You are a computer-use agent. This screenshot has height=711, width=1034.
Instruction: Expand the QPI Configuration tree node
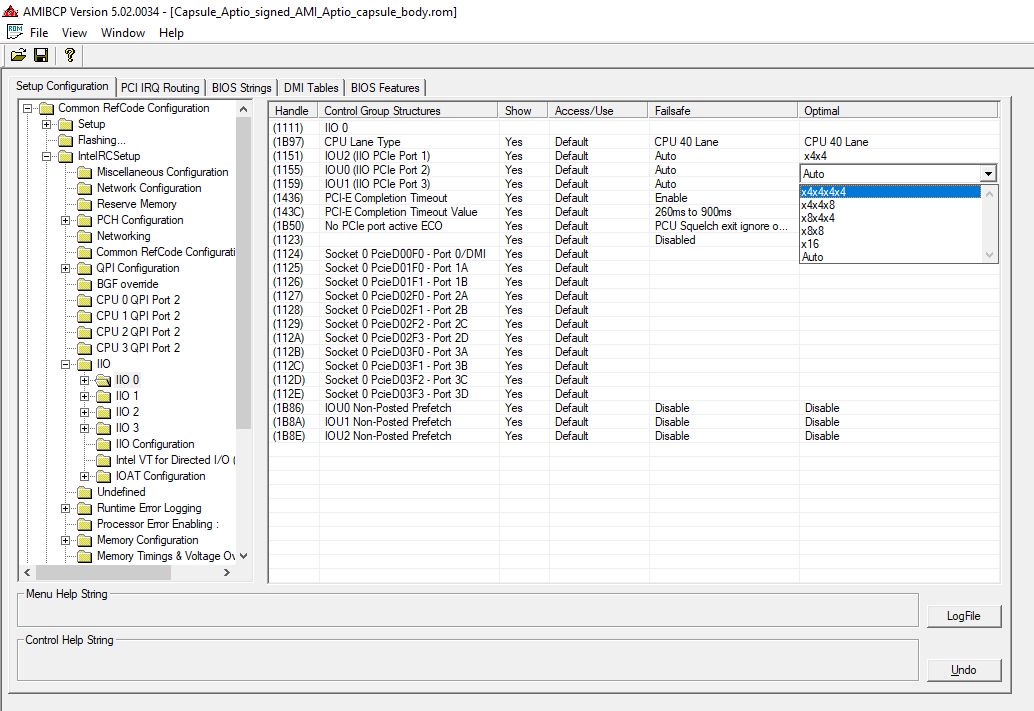click(x=66, y=268)
